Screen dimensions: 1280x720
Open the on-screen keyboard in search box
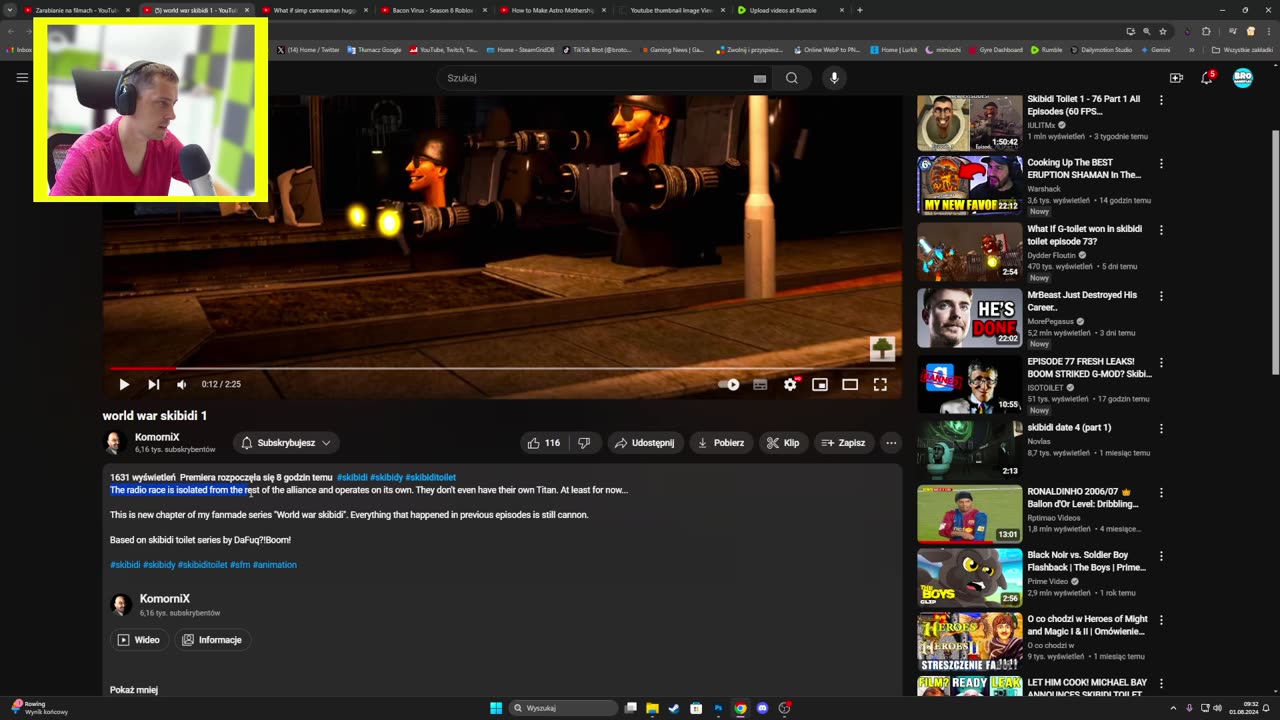coord(760,78)
